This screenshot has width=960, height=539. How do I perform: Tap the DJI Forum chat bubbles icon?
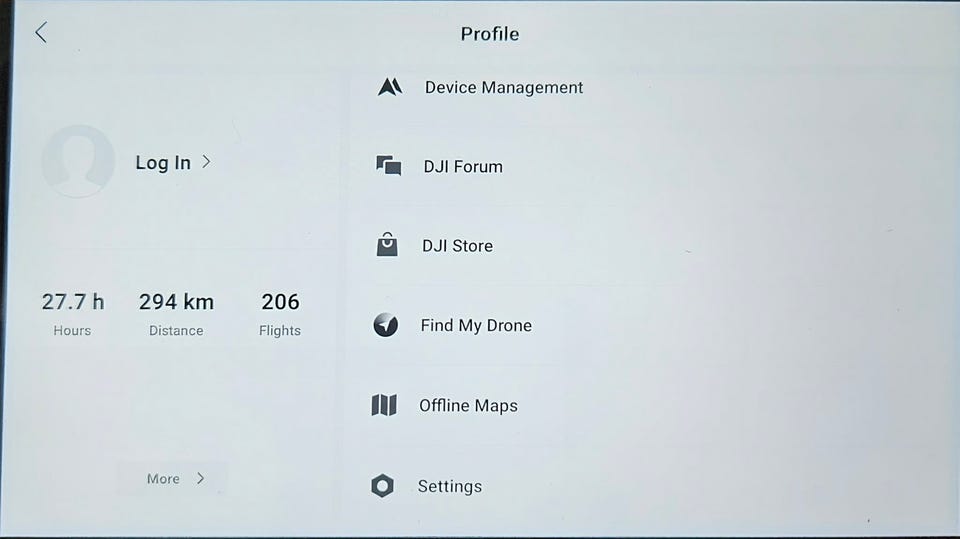(x=389, y=165)
